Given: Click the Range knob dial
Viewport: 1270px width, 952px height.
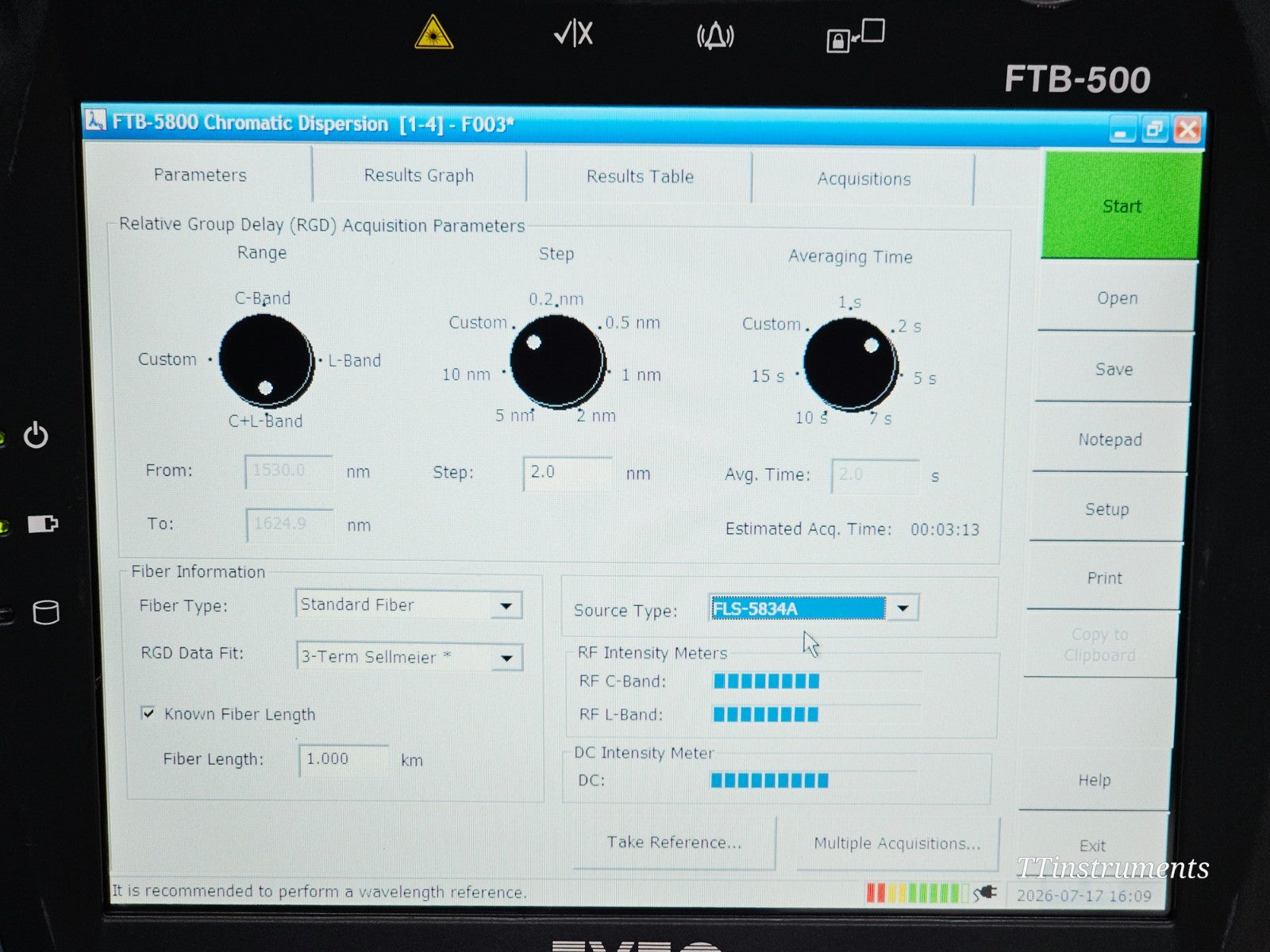Looking at the screenshot, I should (x=266, y=360).
